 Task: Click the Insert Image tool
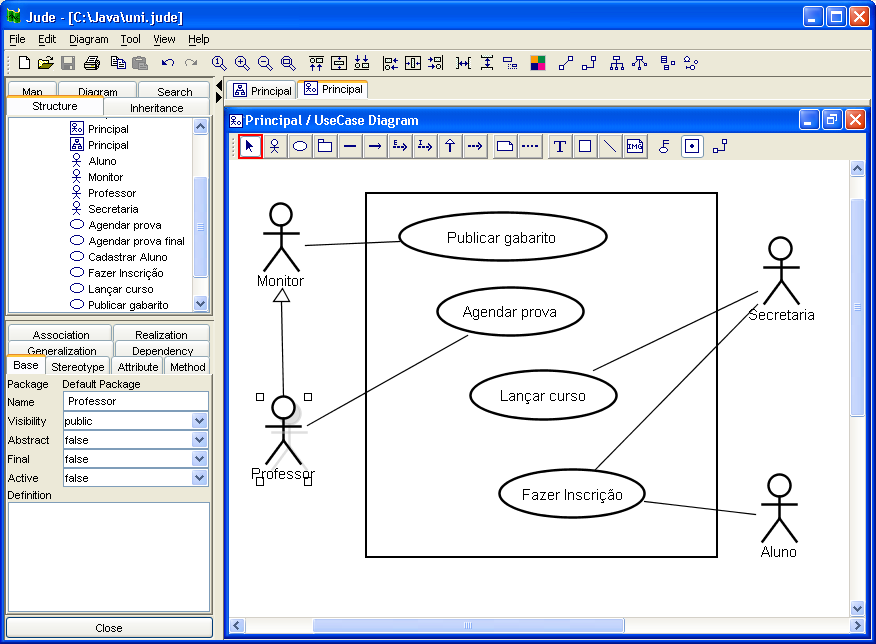click(x=635, y=146)
